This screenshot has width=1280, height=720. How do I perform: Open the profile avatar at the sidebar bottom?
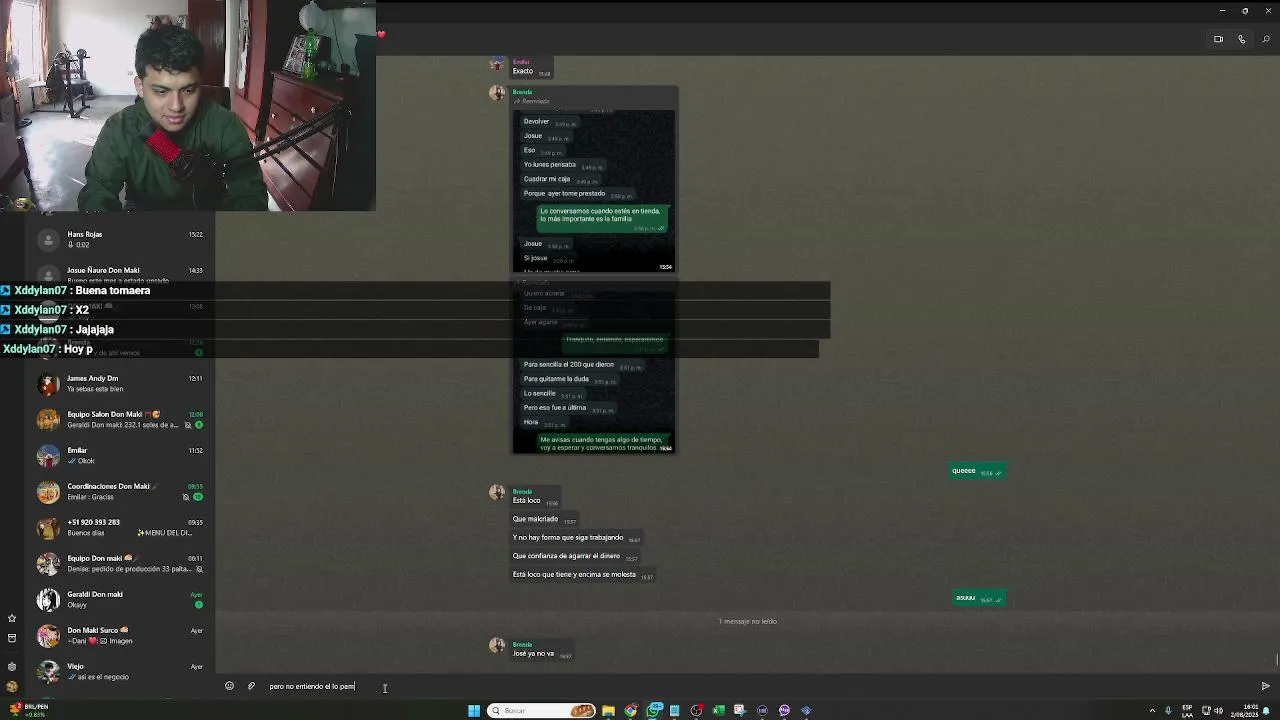pyautogui.click(x=12, y=686)
